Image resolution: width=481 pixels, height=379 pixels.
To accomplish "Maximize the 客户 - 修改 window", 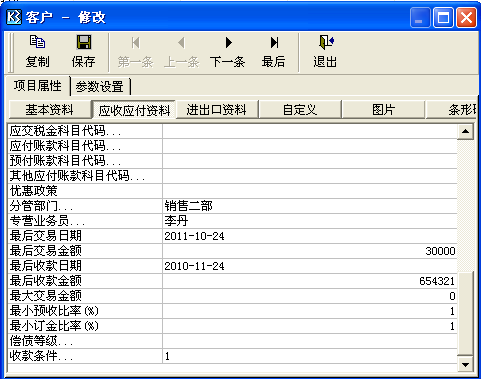I will tap(443, 18).
